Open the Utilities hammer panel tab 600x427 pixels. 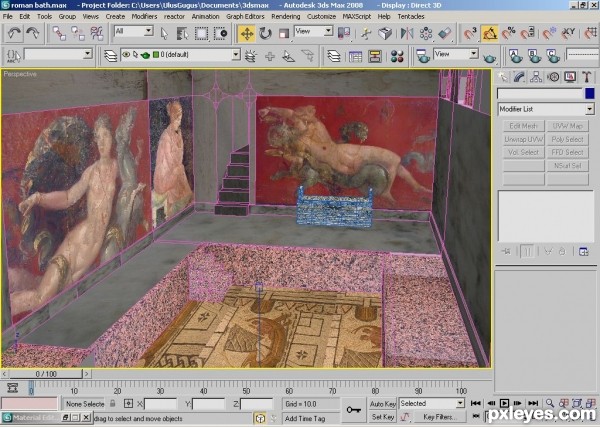tap(587, 77)
